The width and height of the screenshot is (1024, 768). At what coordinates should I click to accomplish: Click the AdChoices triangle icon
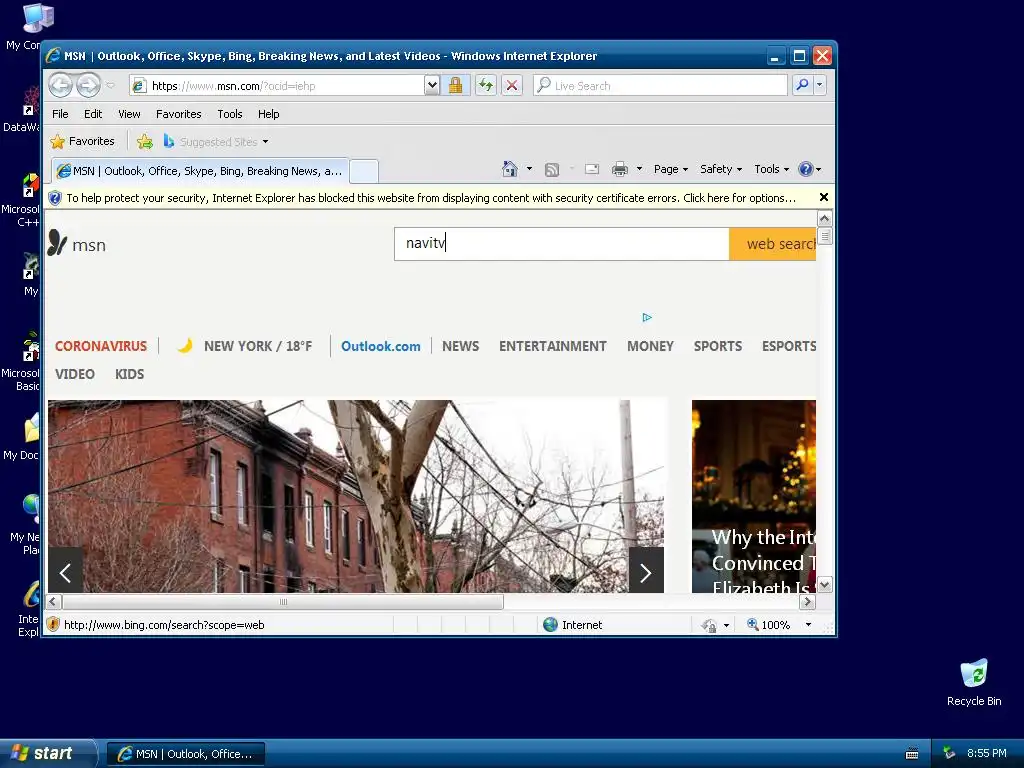[x=647, y=317]
